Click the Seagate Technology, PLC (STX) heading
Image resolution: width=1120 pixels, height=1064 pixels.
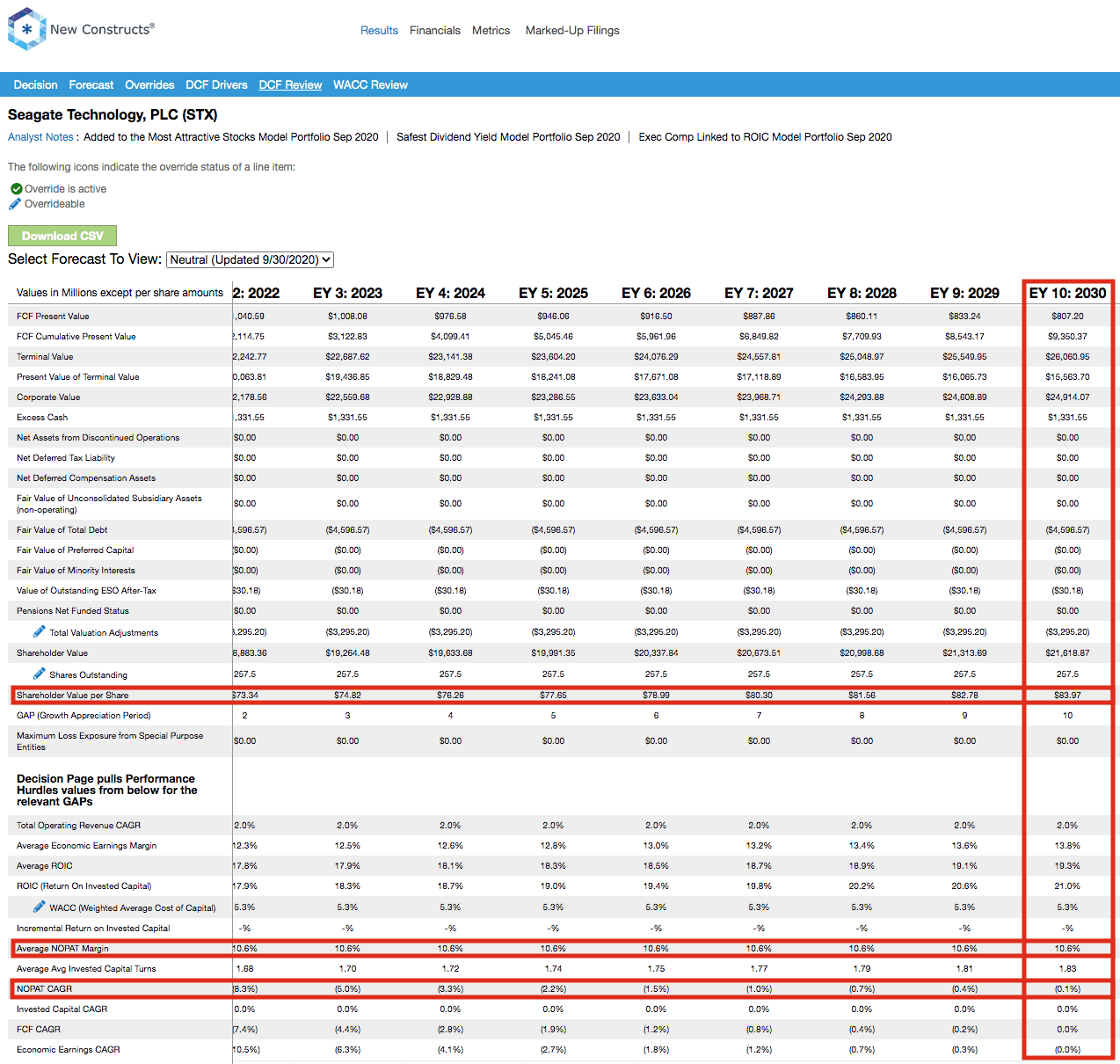pyautogui.click(x=113, y=114)
